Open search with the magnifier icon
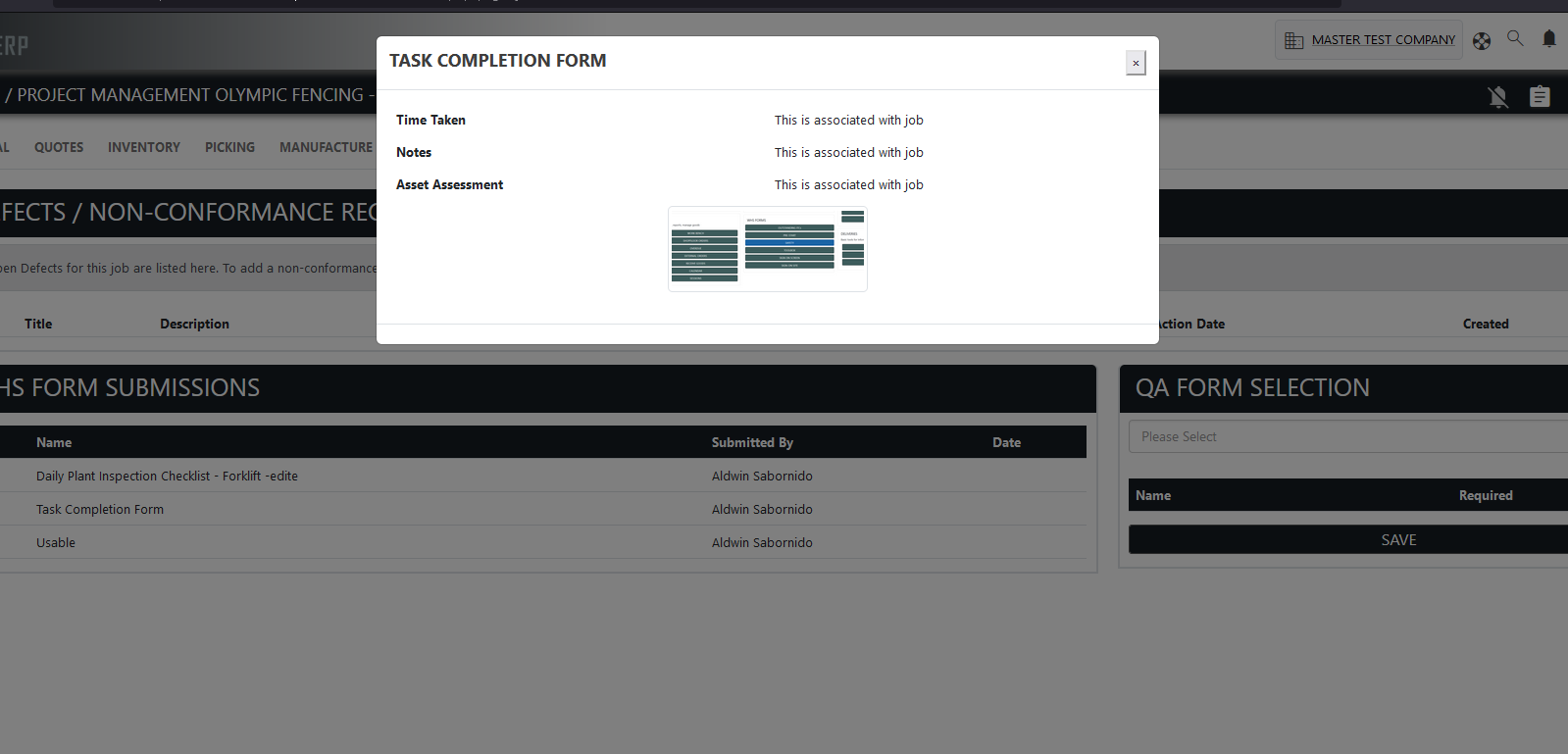Image resolution: width=1568 pixels, height=754 pixels. (x=1515, y=38)
